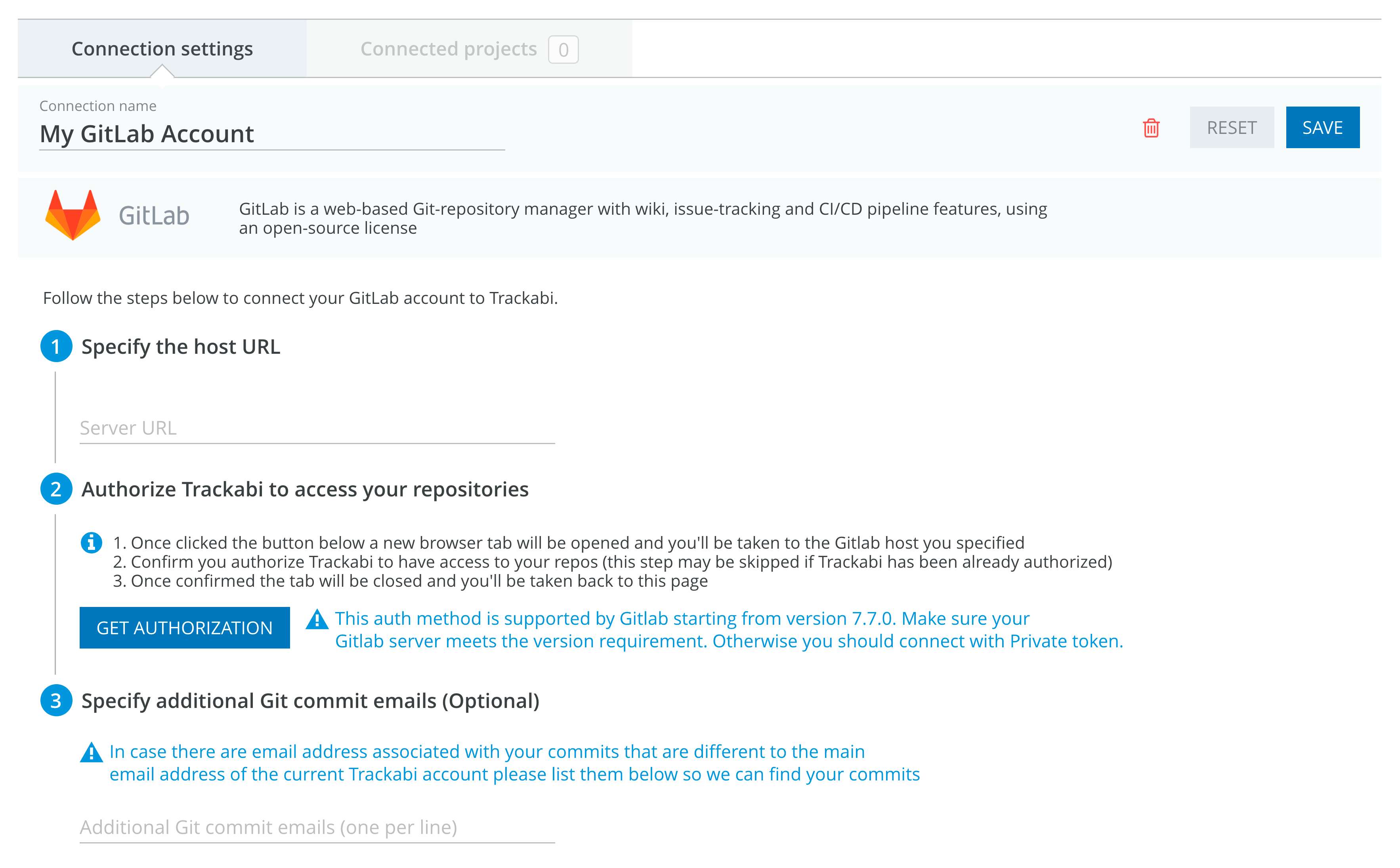
Task: Select the step 2 numbered circle
Action: [x=56, y=489]
